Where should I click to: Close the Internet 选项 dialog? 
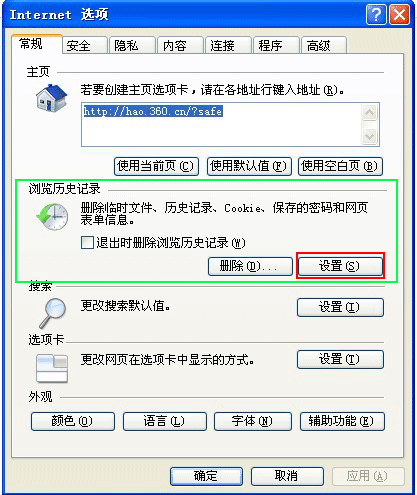click(399, 15)
